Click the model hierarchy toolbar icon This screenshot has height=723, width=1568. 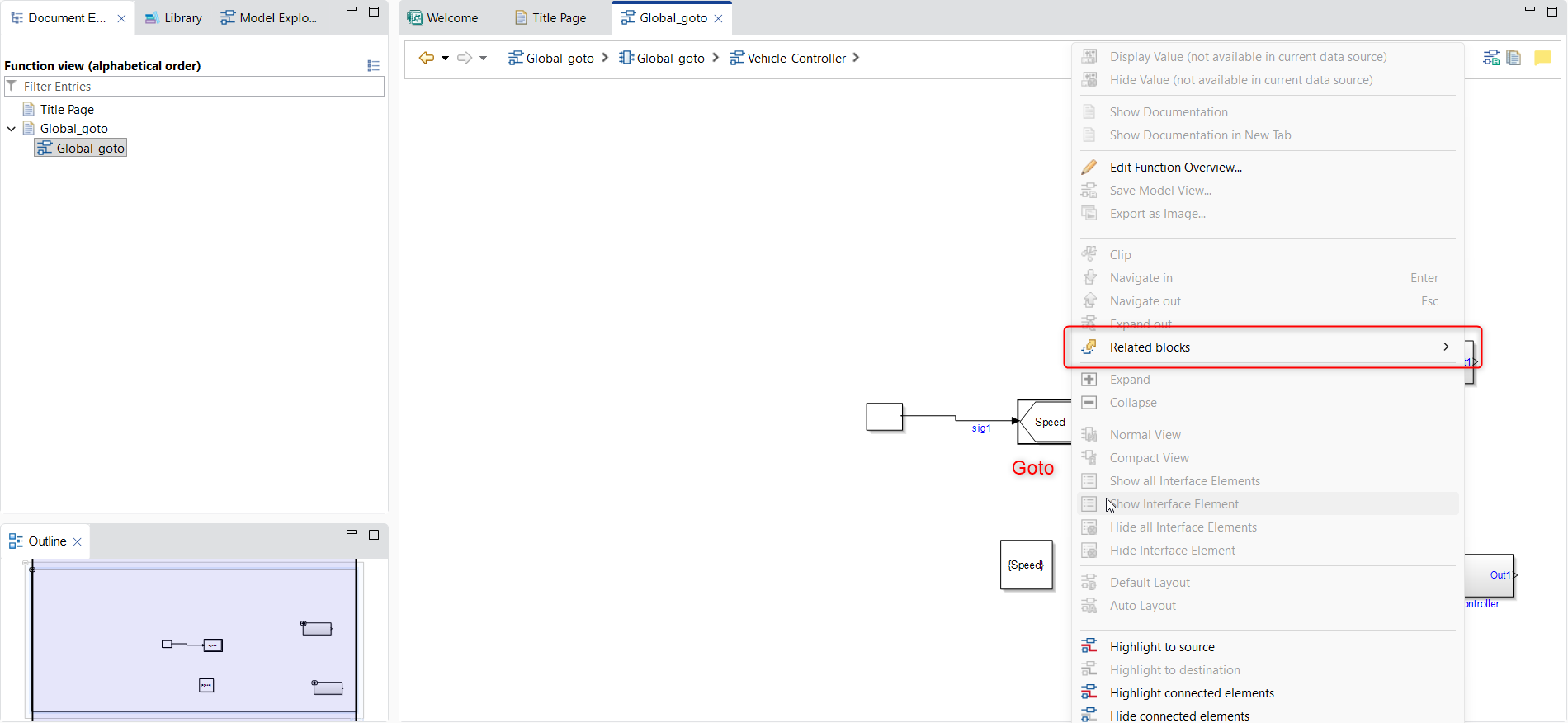click(1491, 58)
